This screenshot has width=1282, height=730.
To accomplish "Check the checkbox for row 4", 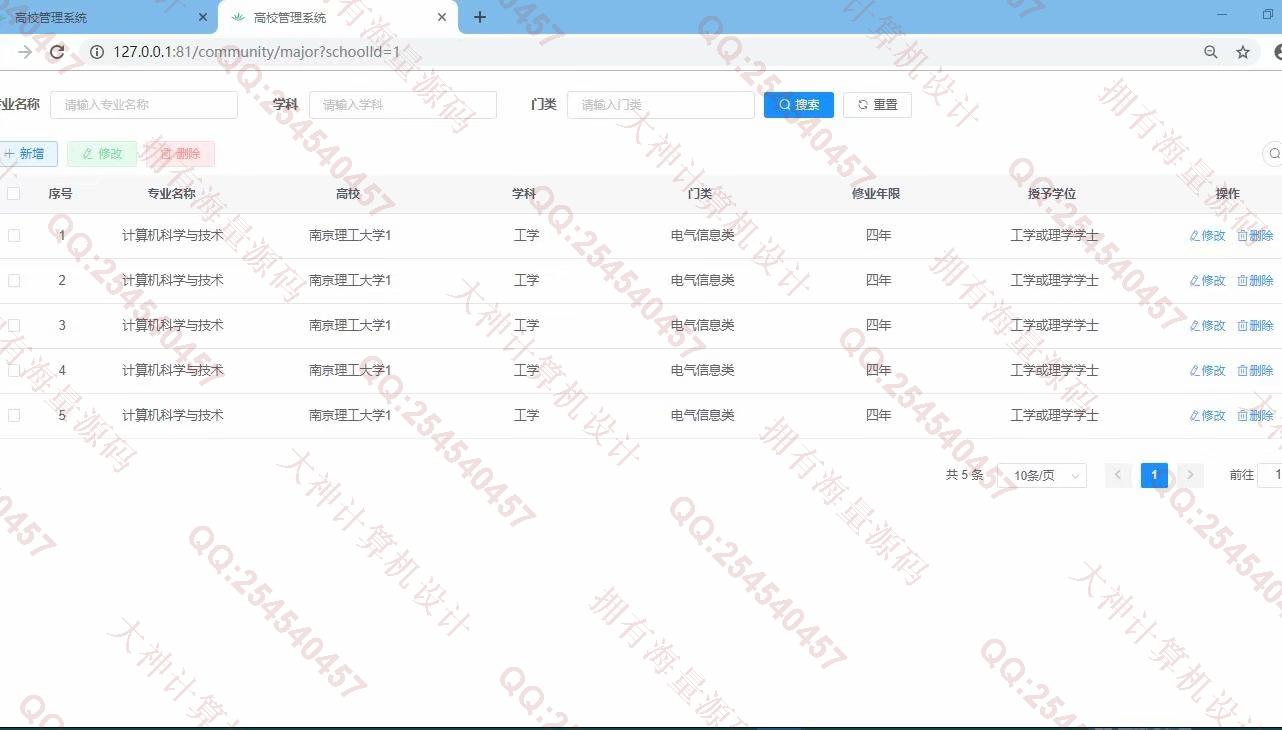I will click(x=14, y=371).
